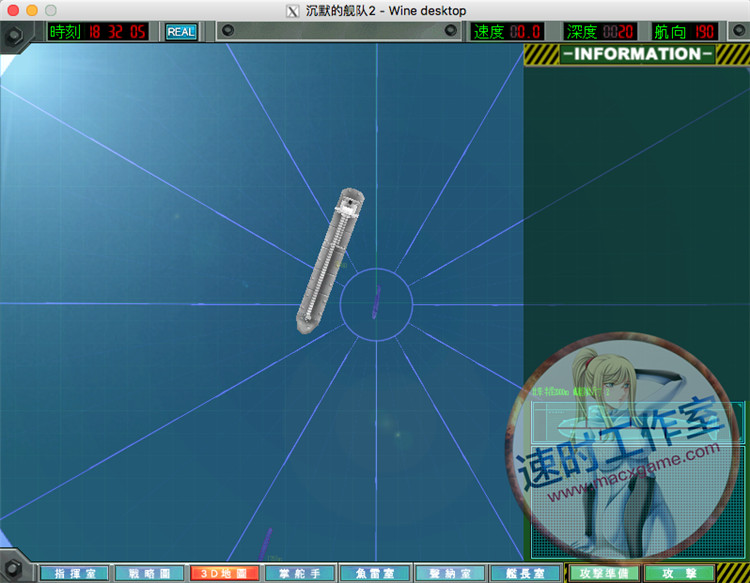Select the highlighted 3D地圖 tab
The width and height of the screenshot is (750, 583).
[224, 573]
